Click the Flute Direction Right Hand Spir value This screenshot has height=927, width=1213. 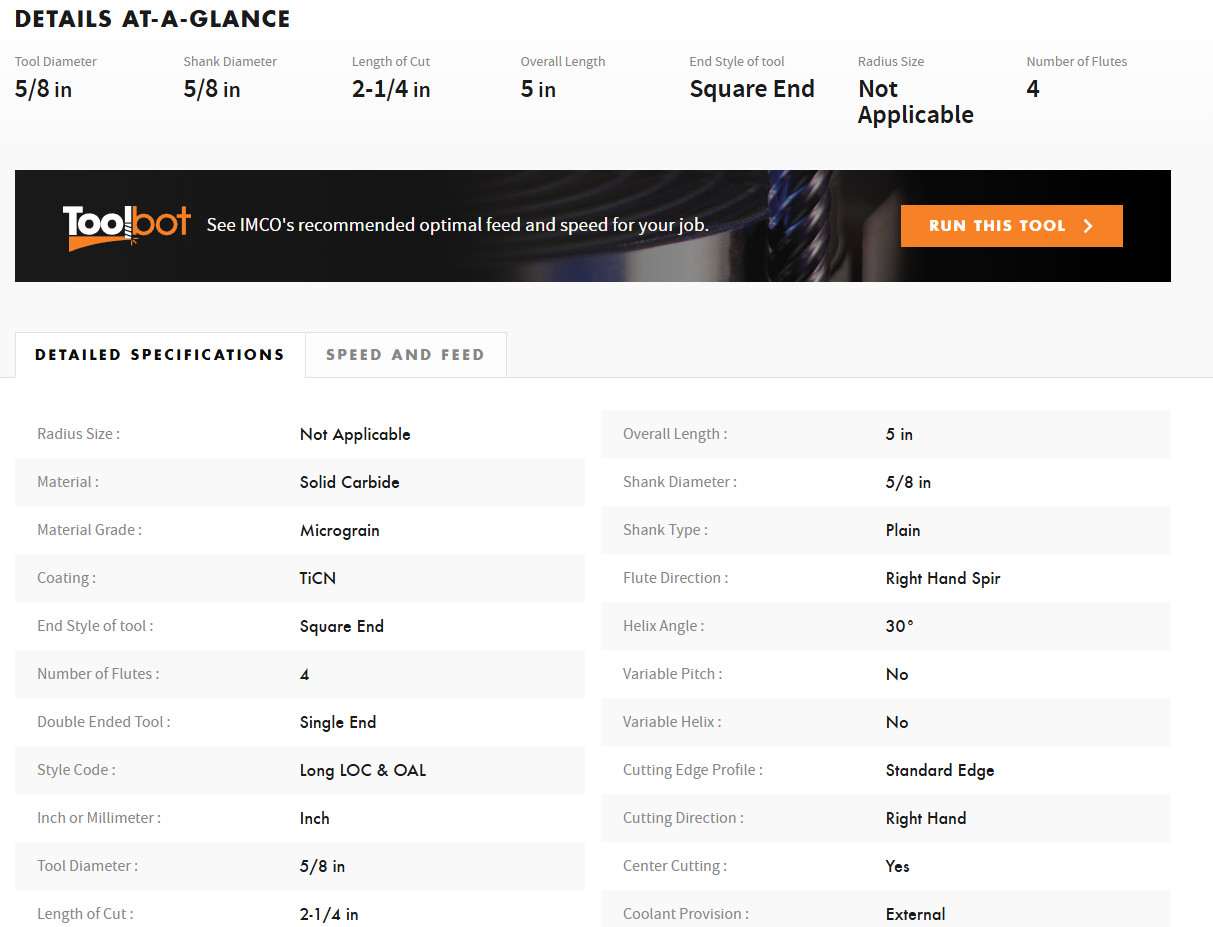[x=943, y=578]
